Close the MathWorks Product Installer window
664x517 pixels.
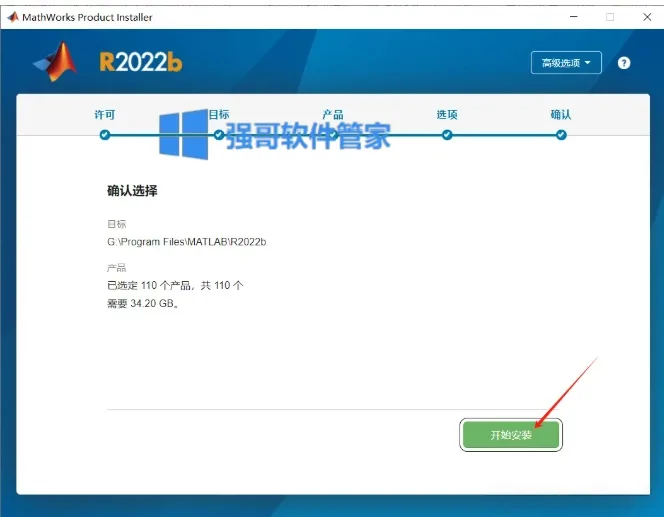pos(647,17)
